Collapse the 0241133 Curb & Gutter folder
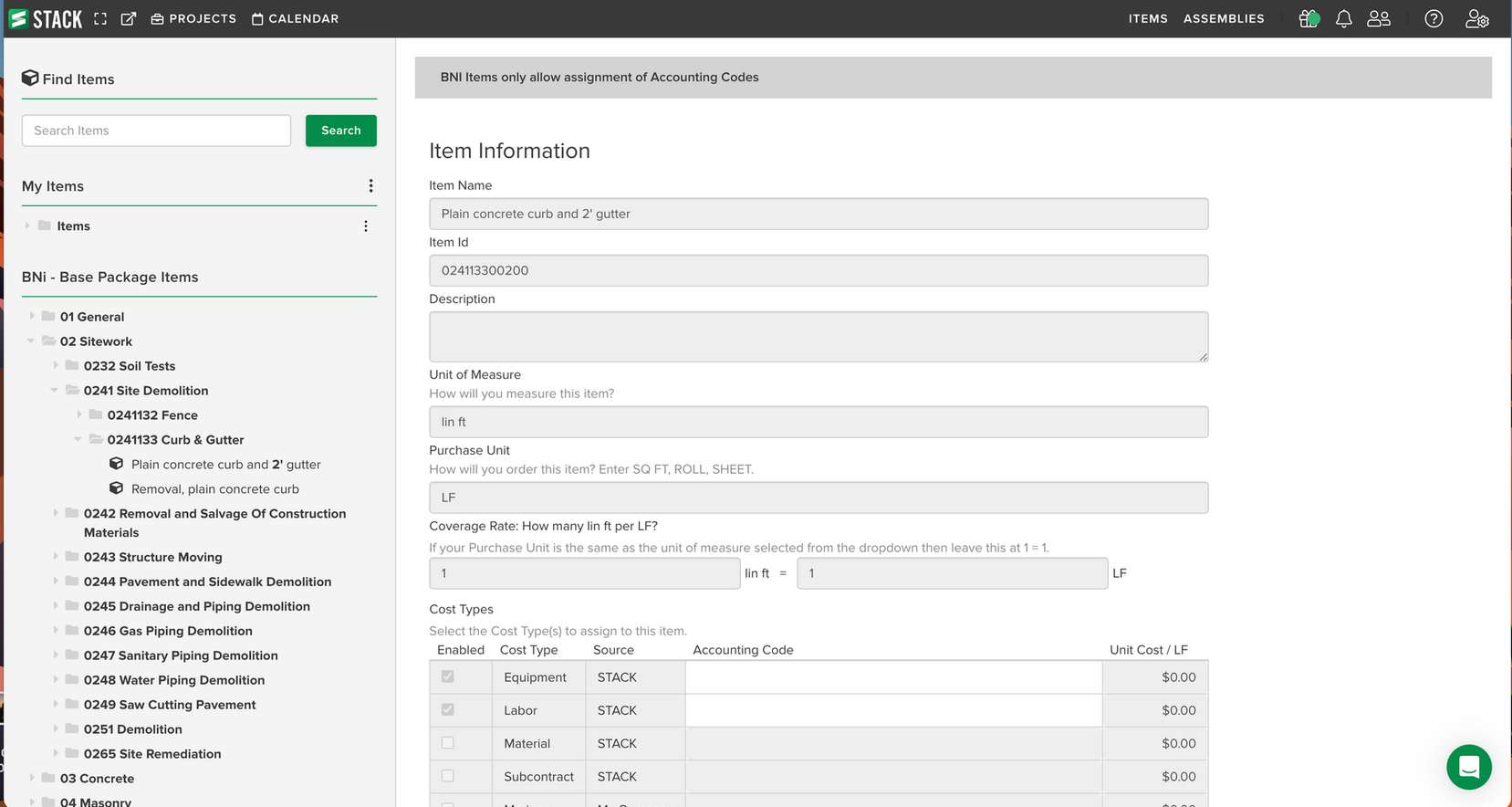This screenshot has height=807, width=1512. pos(78,439)
